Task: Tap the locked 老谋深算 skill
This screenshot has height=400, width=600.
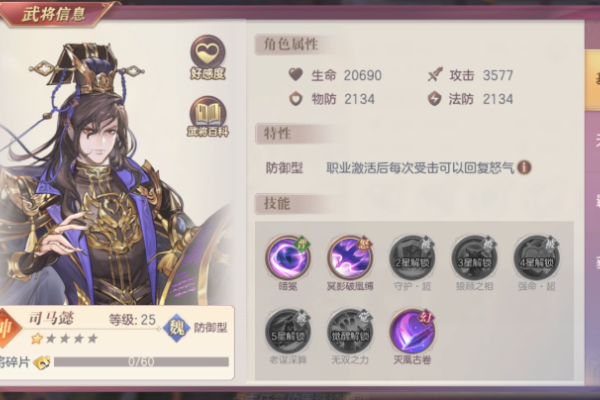Action: [x=288, y=331]
